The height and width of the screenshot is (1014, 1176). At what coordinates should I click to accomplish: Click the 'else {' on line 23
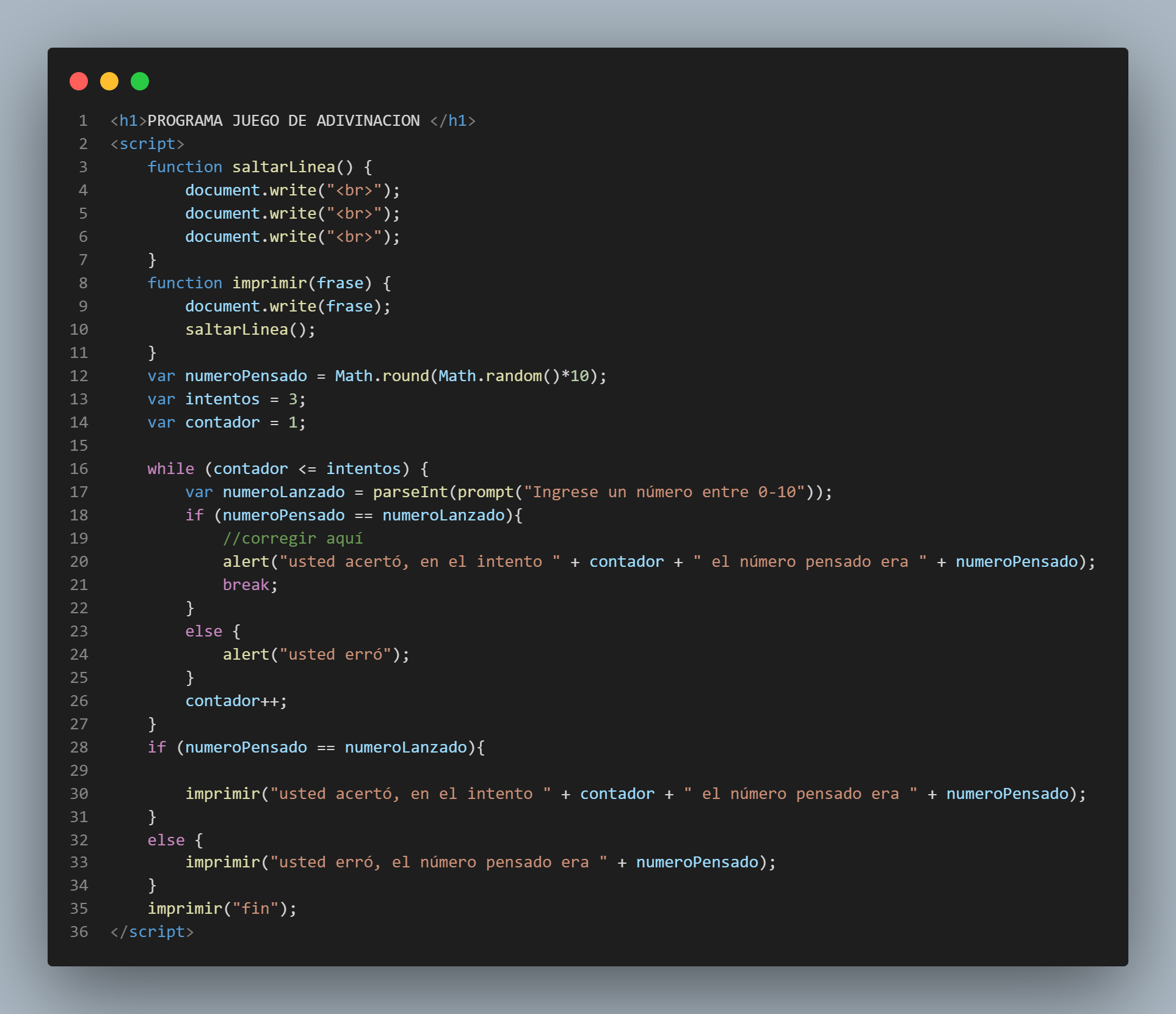pos(213,631)
